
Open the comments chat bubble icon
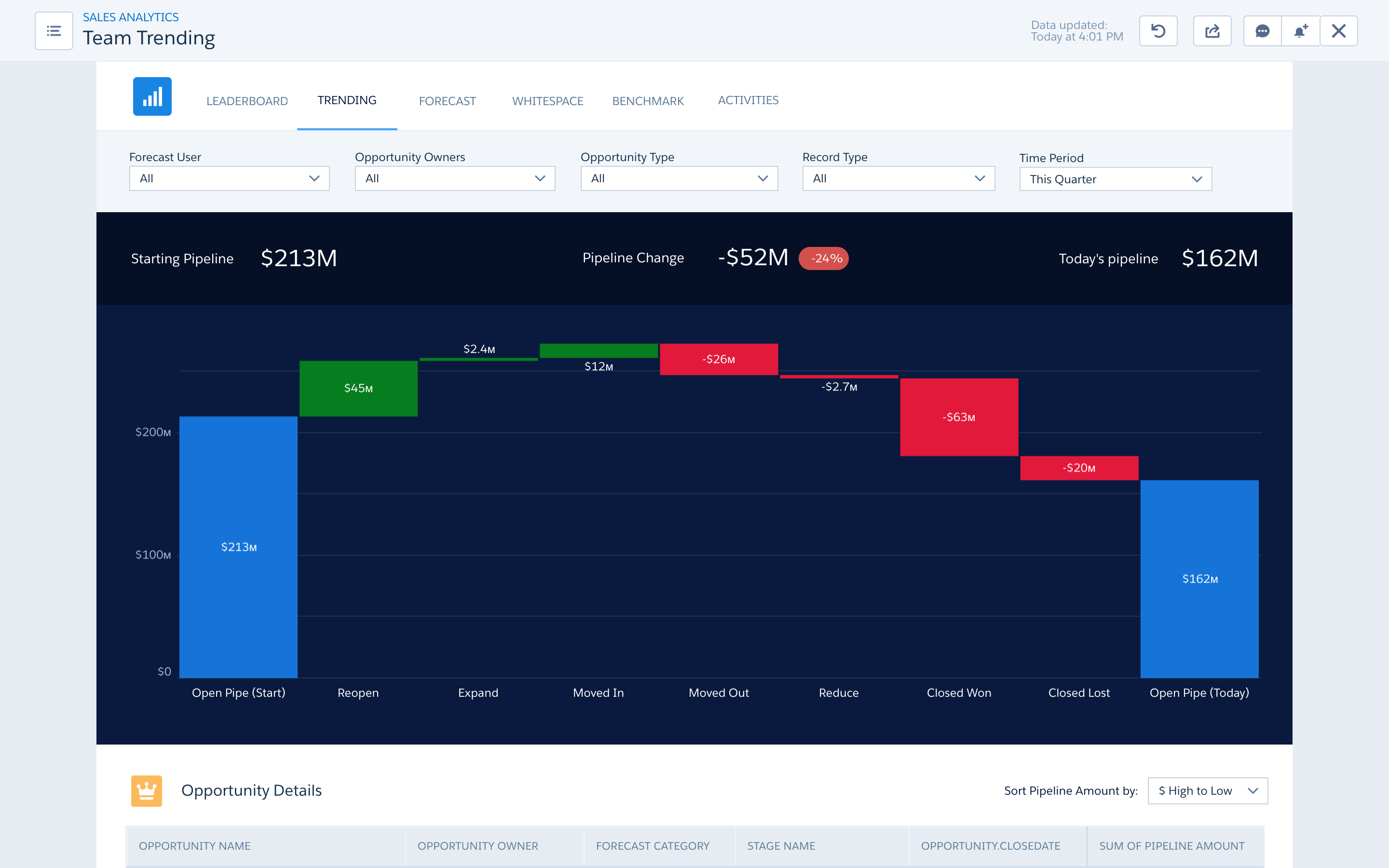1262,31
